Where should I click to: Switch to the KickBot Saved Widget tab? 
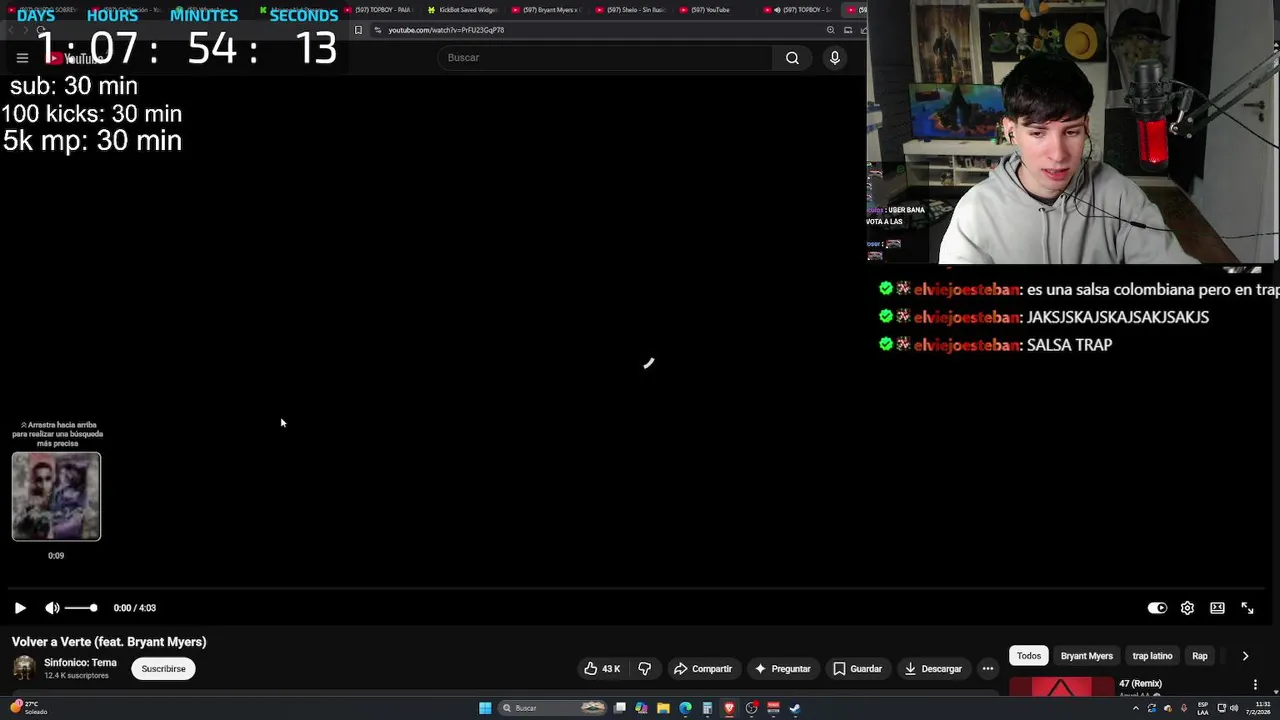point(462,10)
